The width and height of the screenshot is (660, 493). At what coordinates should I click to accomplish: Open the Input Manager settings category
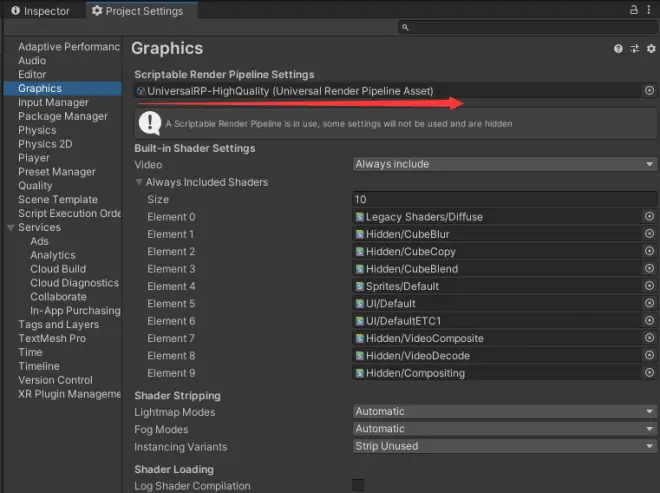[53, 102]
